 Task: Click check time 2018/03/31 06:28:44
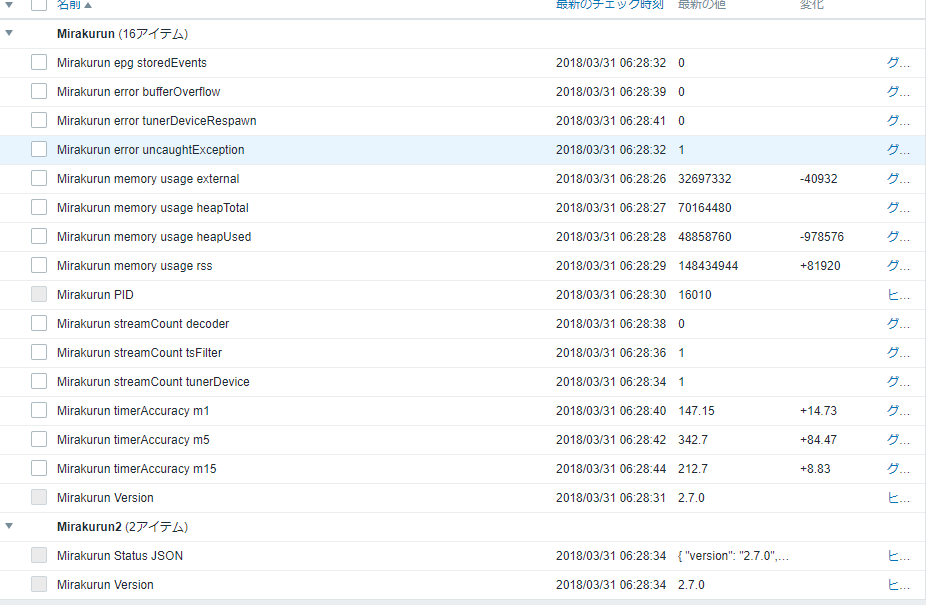coord(611,468)
